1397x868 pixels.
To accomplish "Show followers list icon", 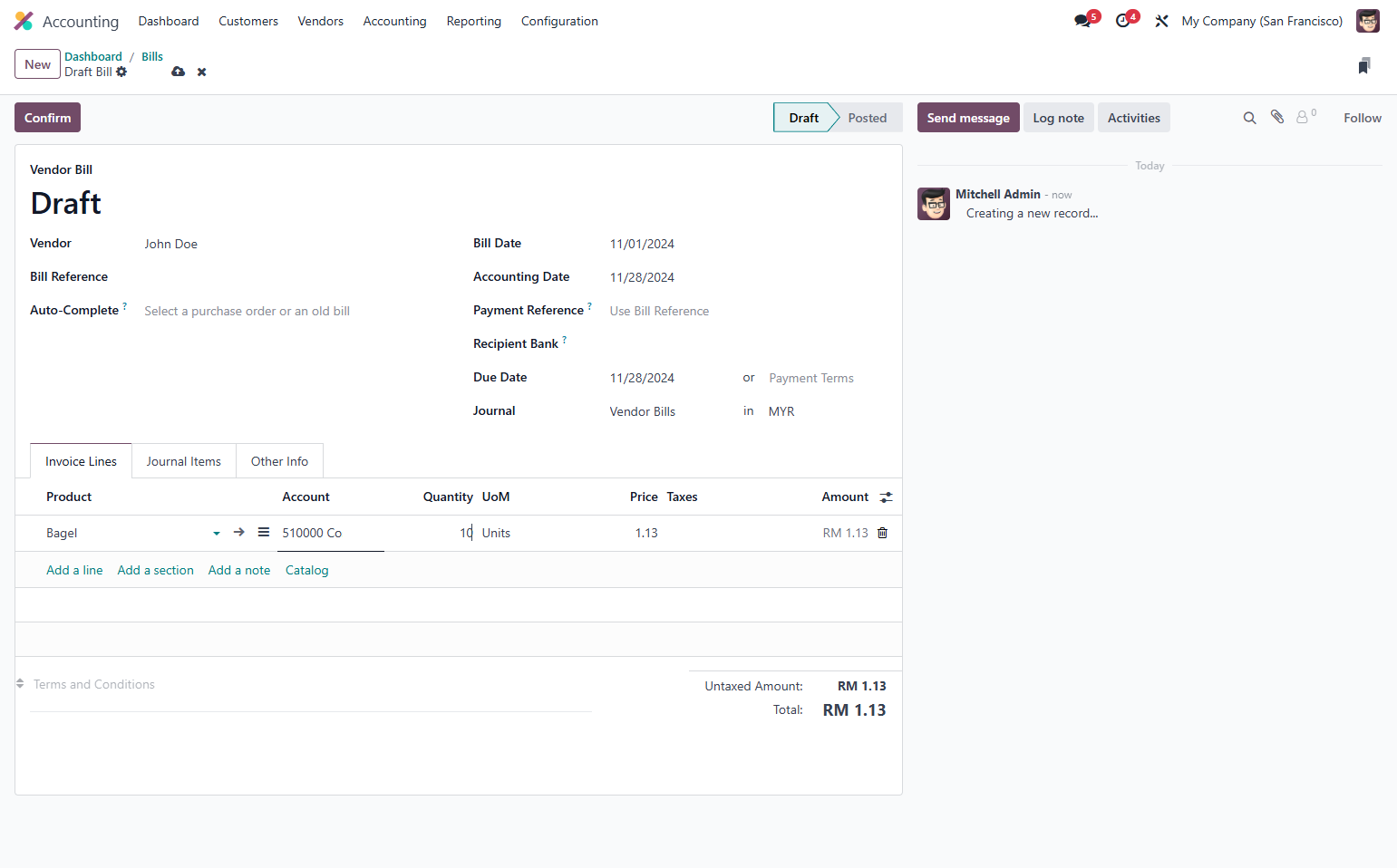I will pos(1305,117).
